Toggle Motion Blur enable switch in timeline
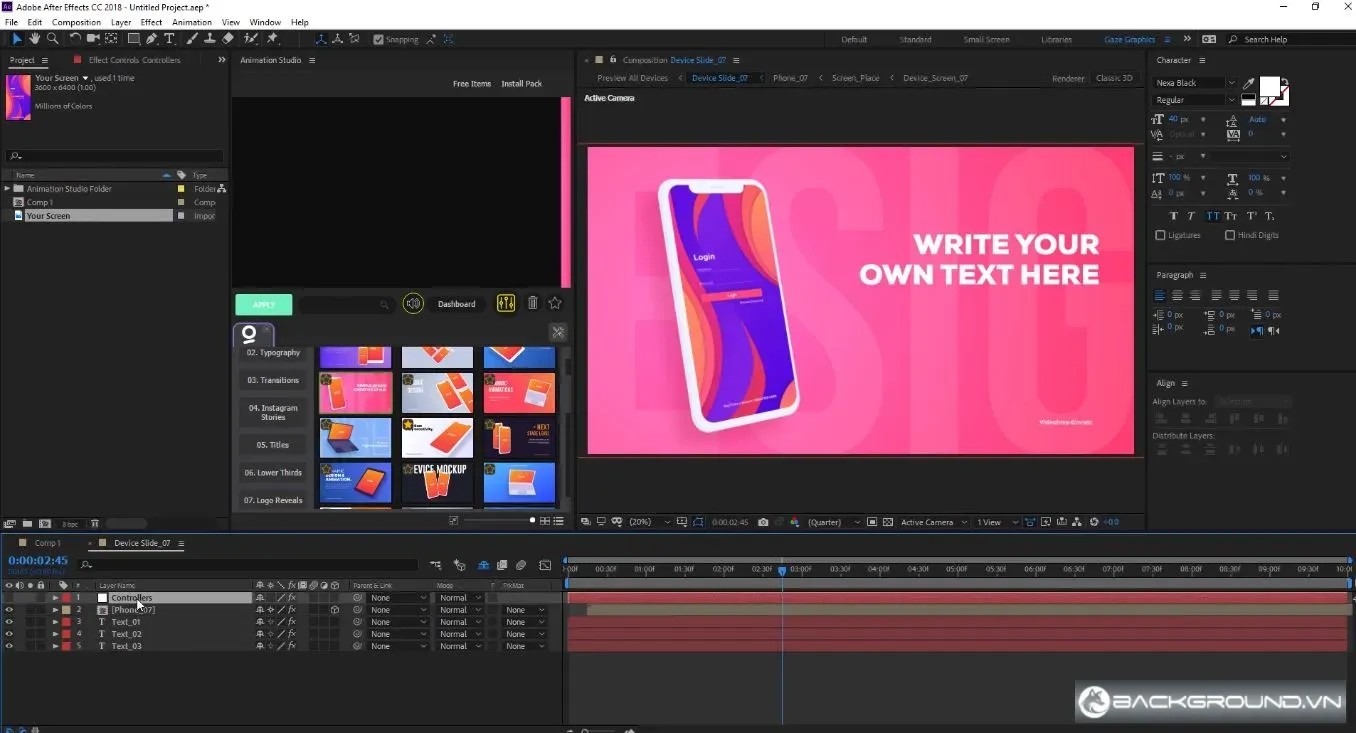1356x733 pixels. [x=521, y=566]
